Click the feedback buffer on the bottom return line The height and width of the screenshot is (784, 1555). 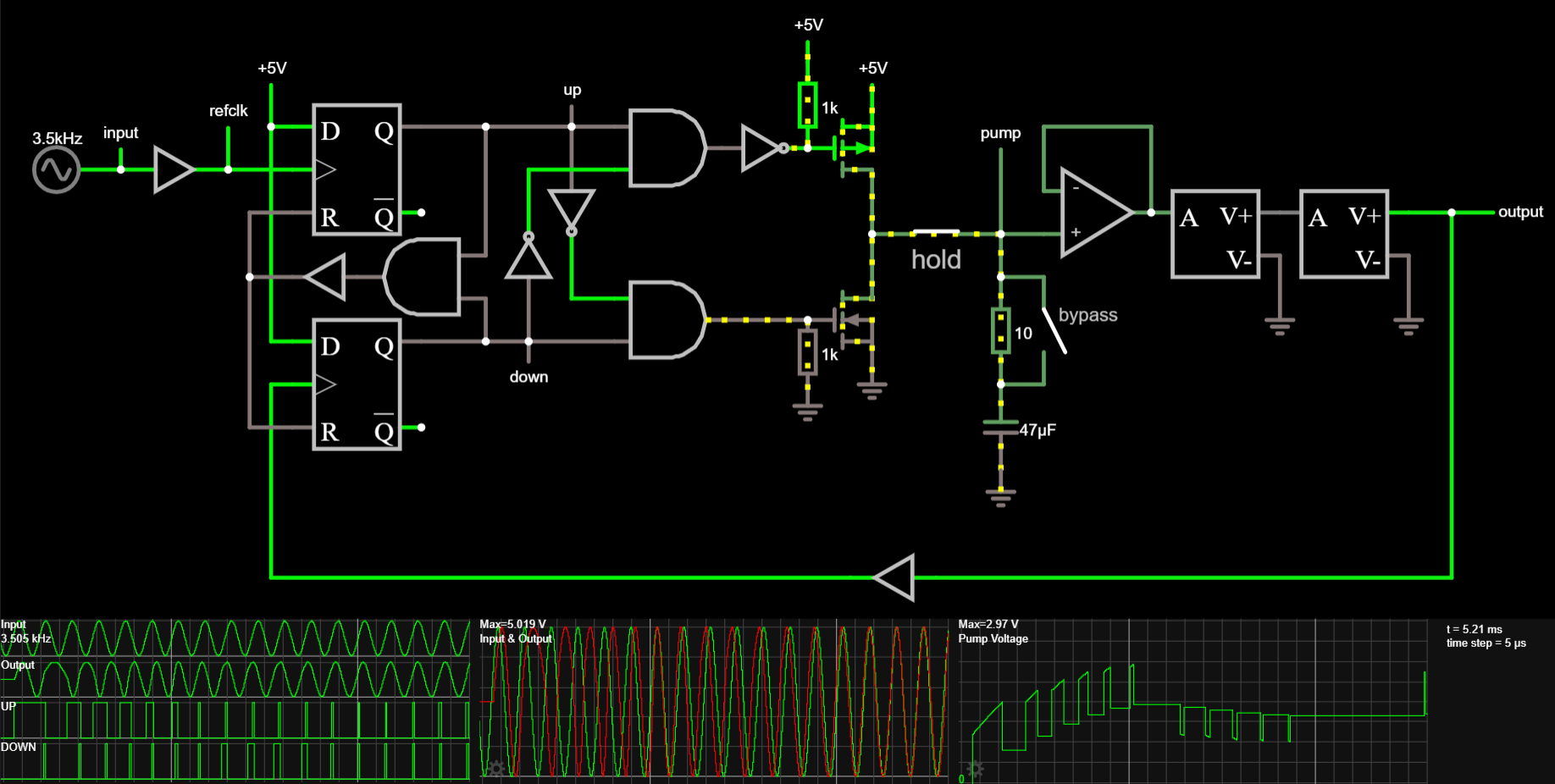coord(894,577)
